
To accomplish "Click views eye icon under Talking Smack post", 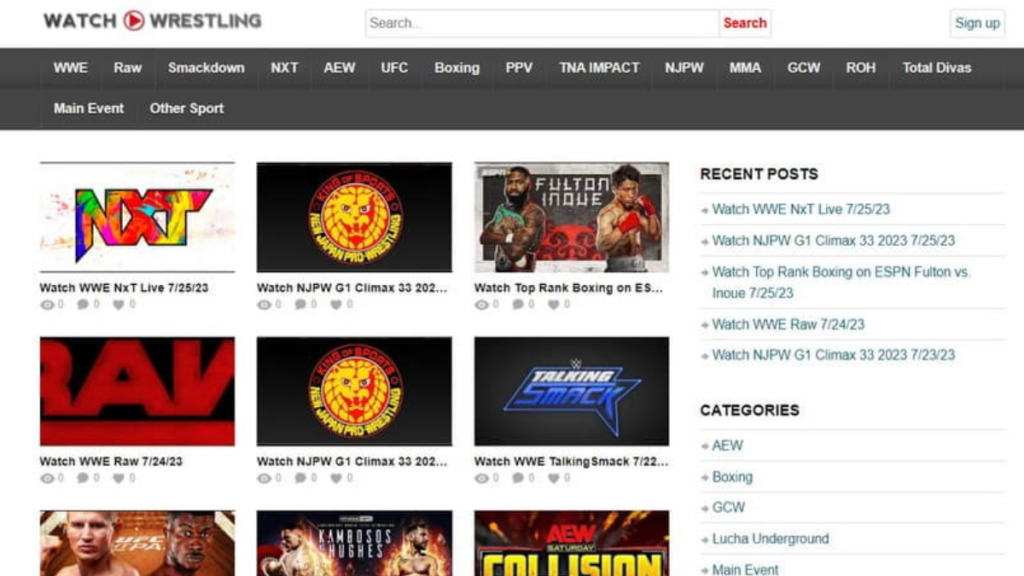I will 481,478.
